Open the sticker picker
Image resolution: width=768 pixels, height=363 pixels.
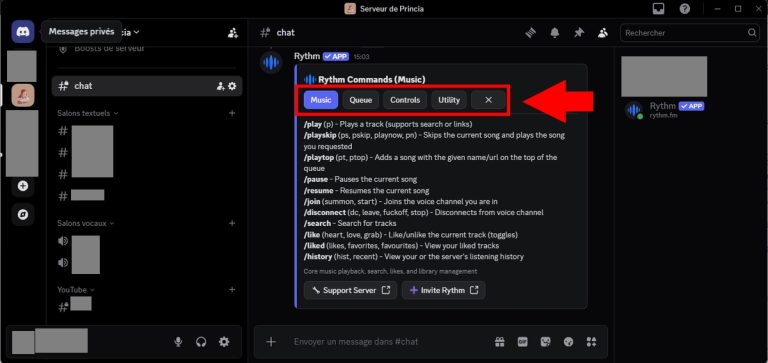point(545,341)
